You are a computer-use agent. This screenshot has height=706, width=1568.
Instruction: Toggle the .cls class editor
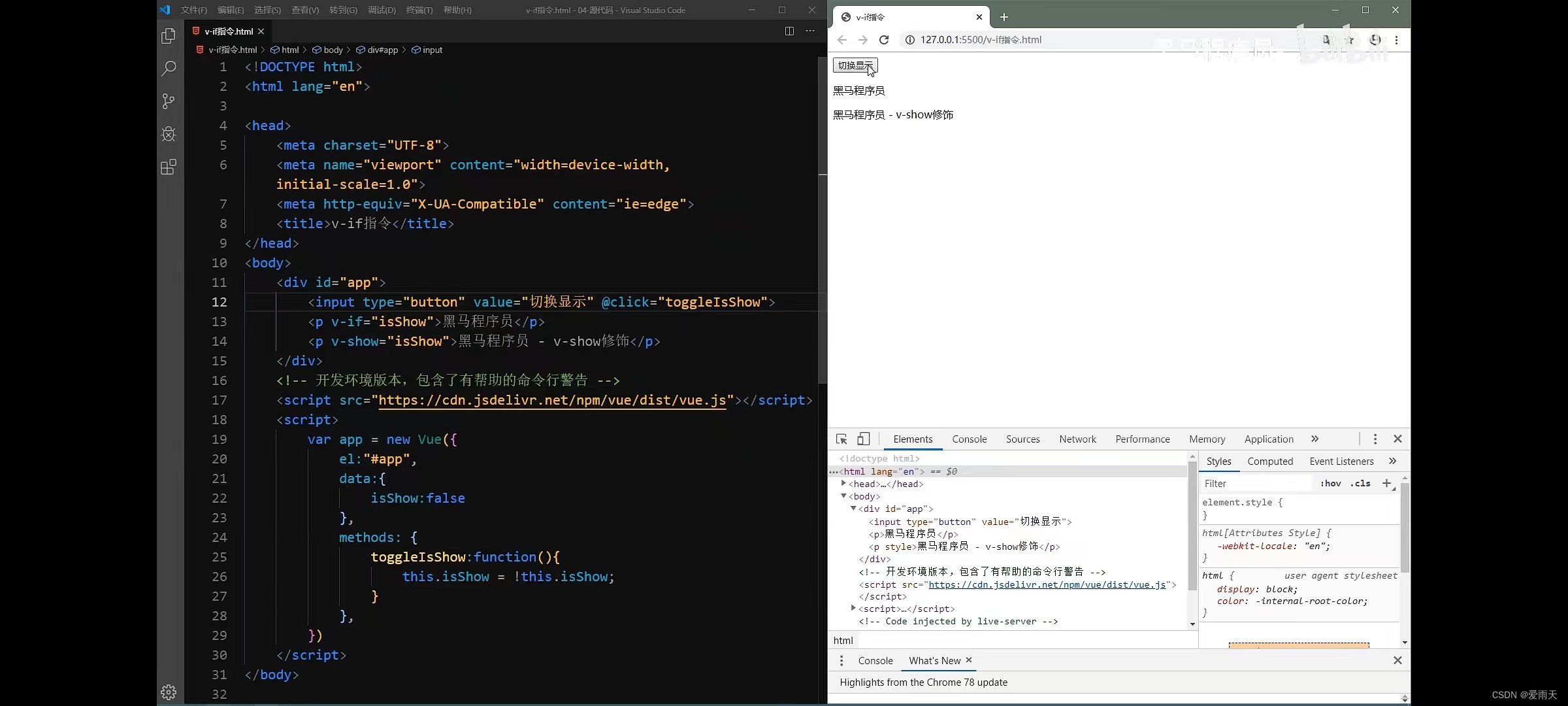[x=1361, y=484]
